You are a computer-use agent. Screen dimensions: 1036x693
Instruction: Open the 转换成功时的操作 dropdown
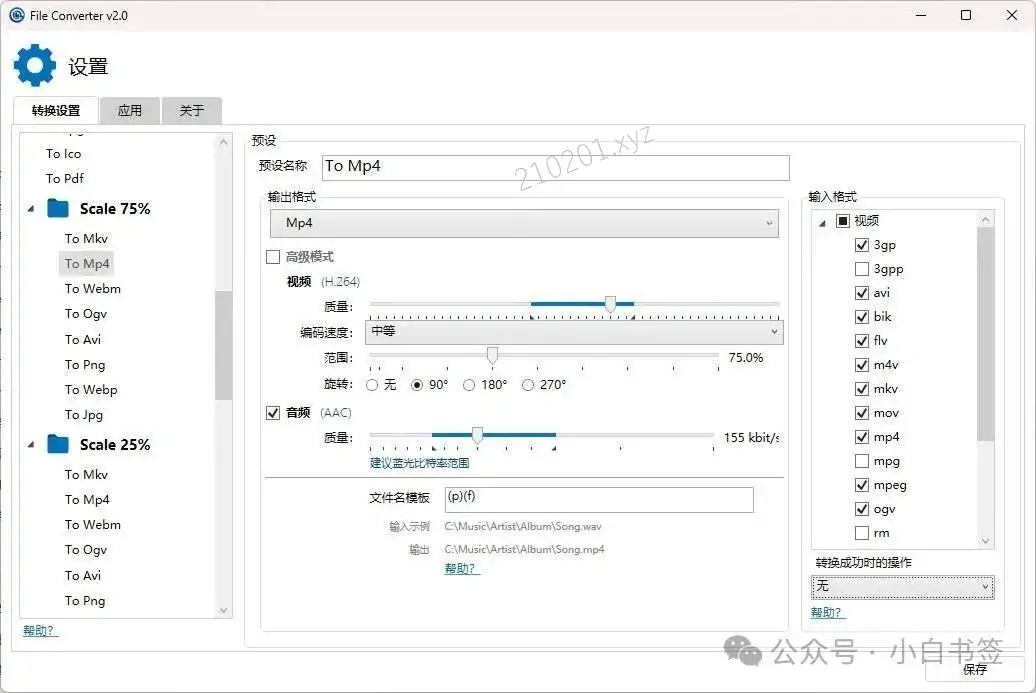(x=903, y=586)
